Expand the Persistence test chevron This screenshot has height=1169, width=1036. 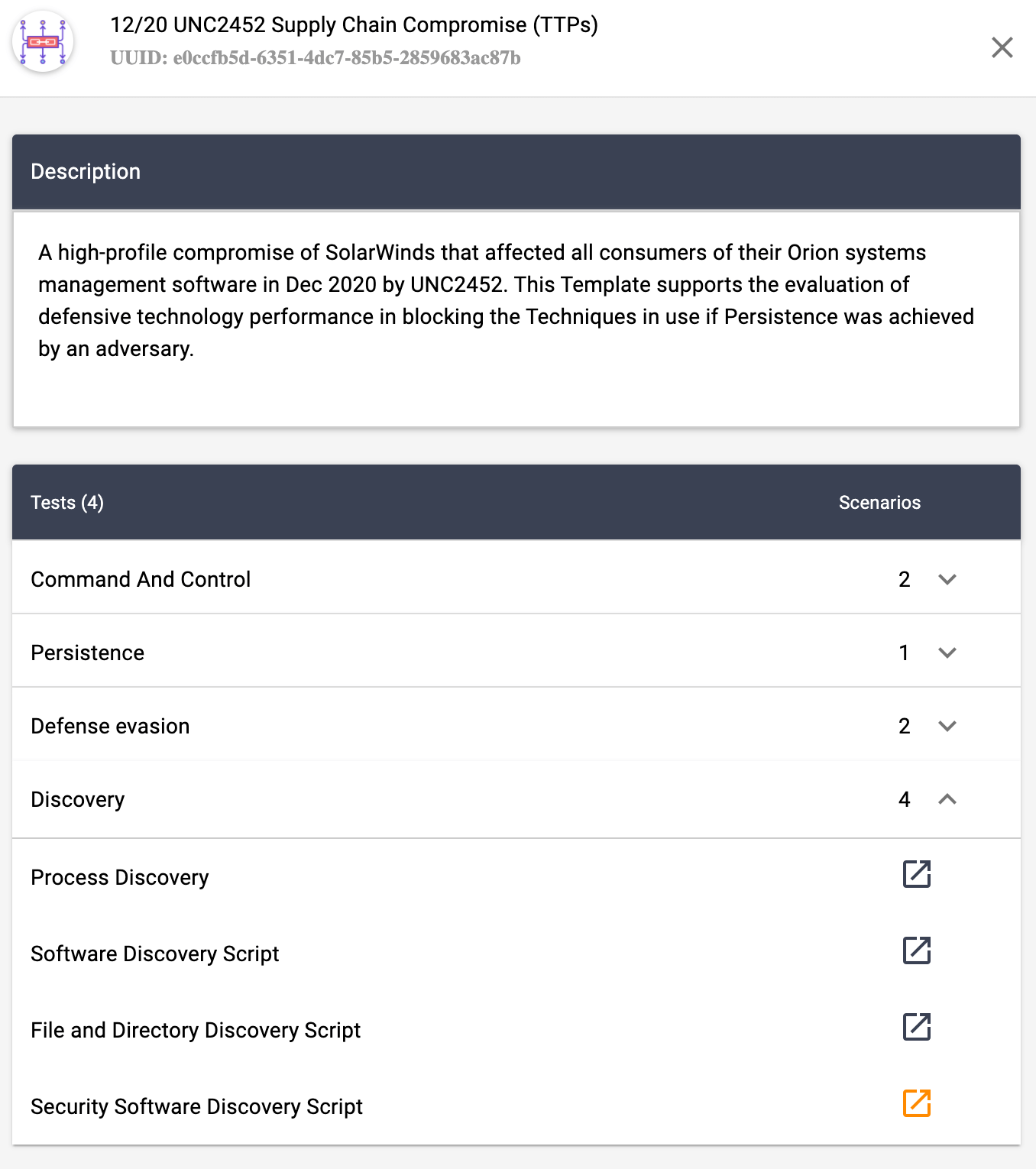point(947,653)
